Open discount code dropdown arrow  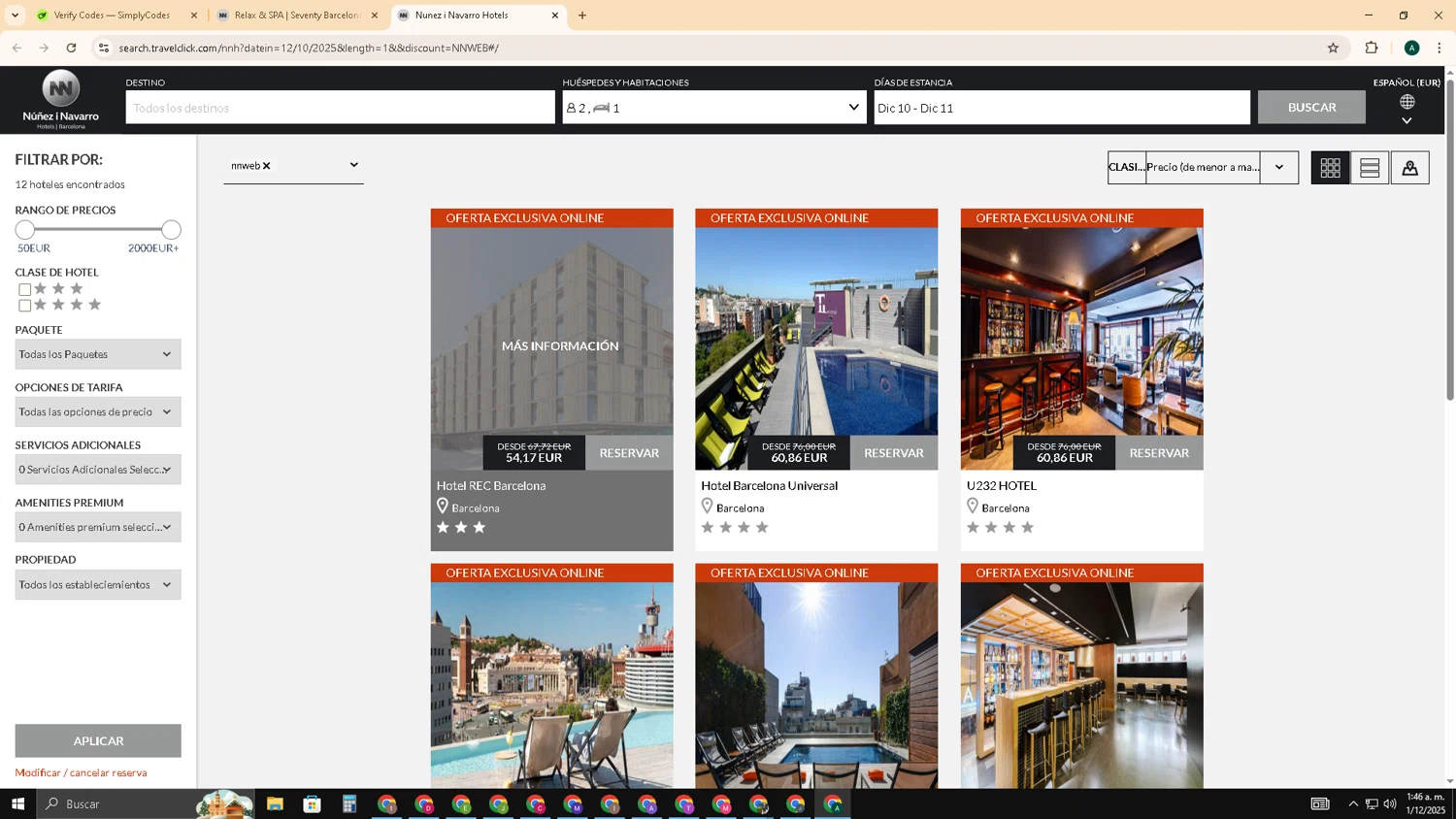coord(353,165)
